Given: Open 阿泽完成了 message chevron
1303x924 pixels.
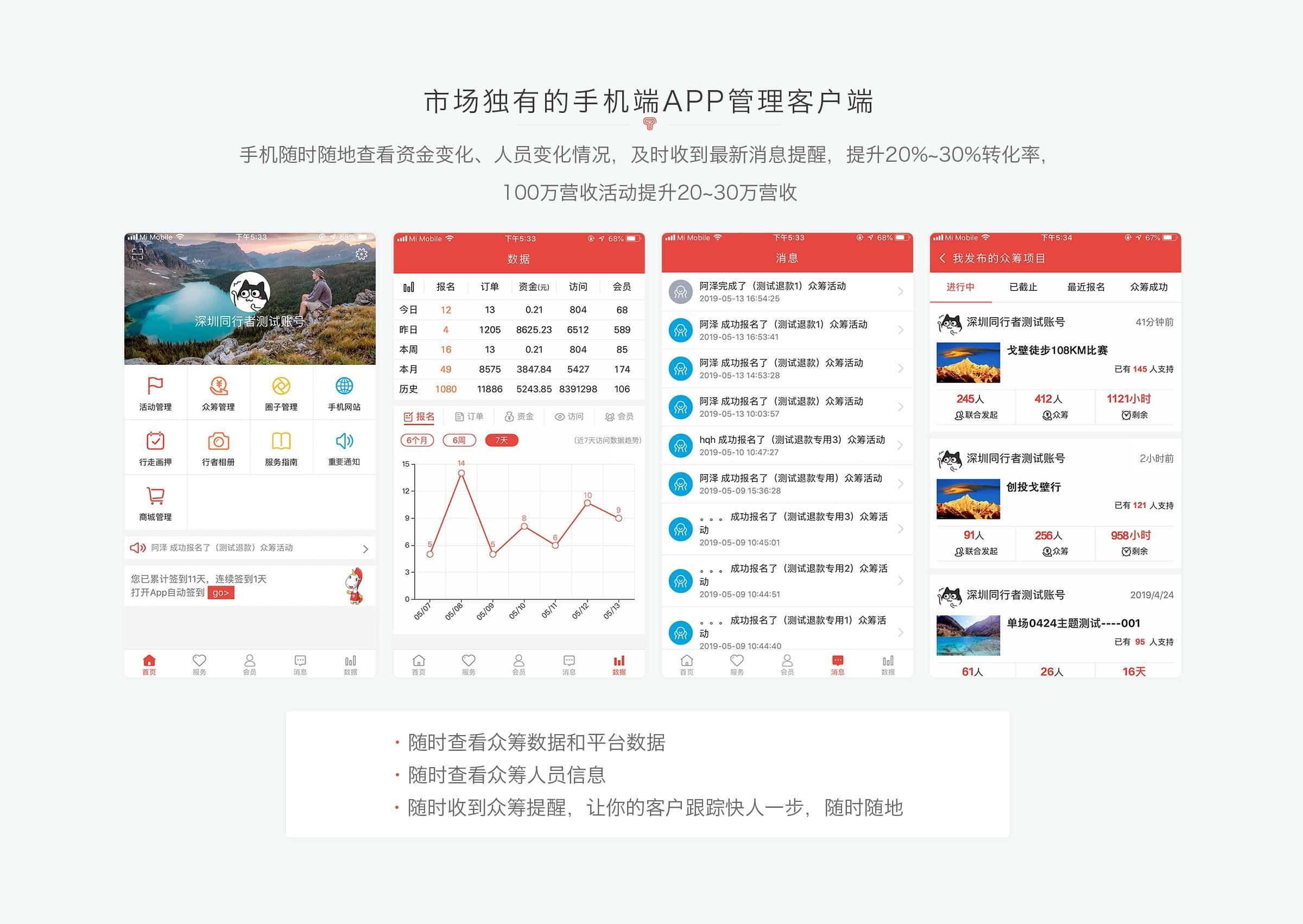Looking at the screenshot, I should click(x=900, y=292).
